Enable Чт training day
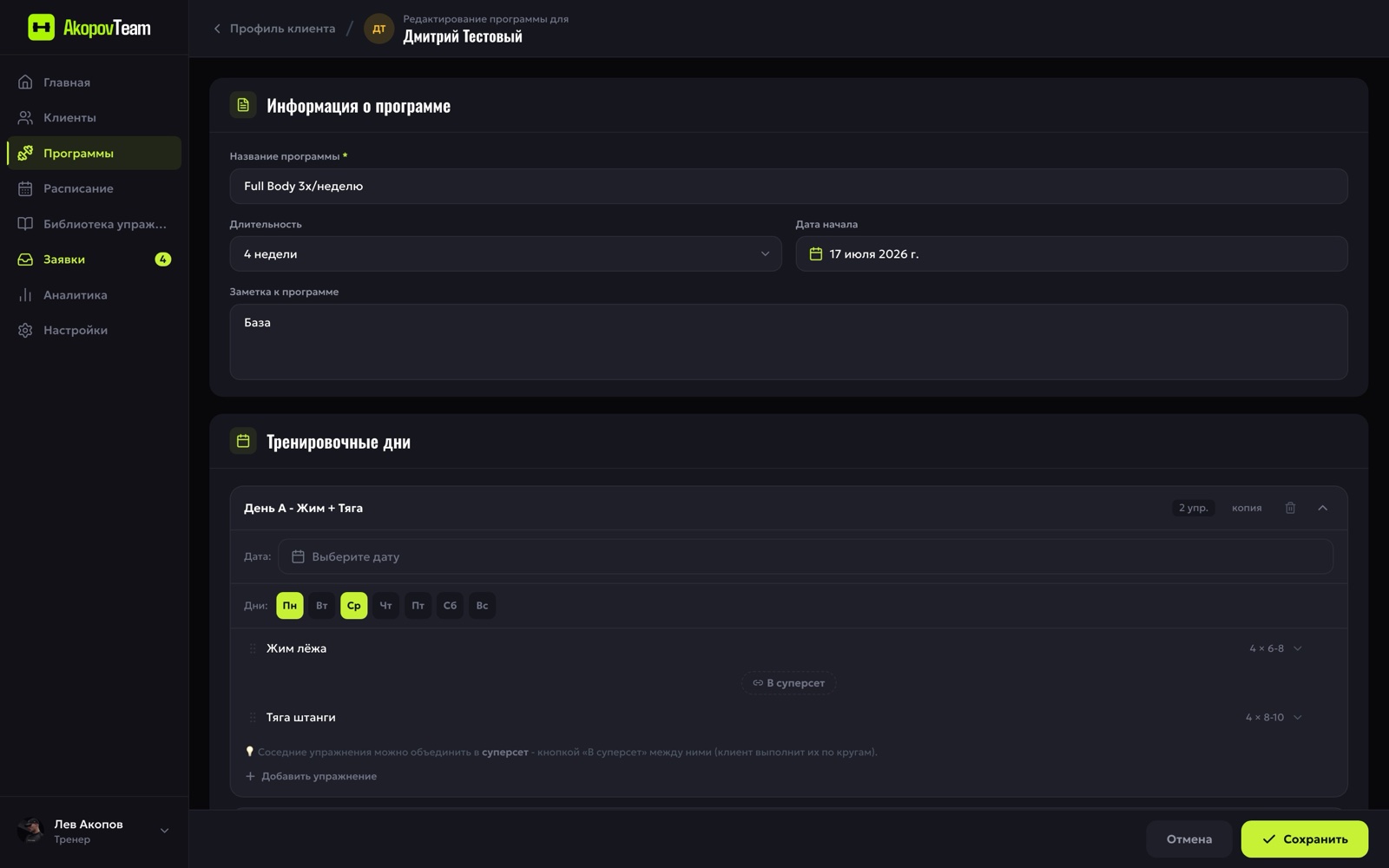 click(x=386, y=606)
